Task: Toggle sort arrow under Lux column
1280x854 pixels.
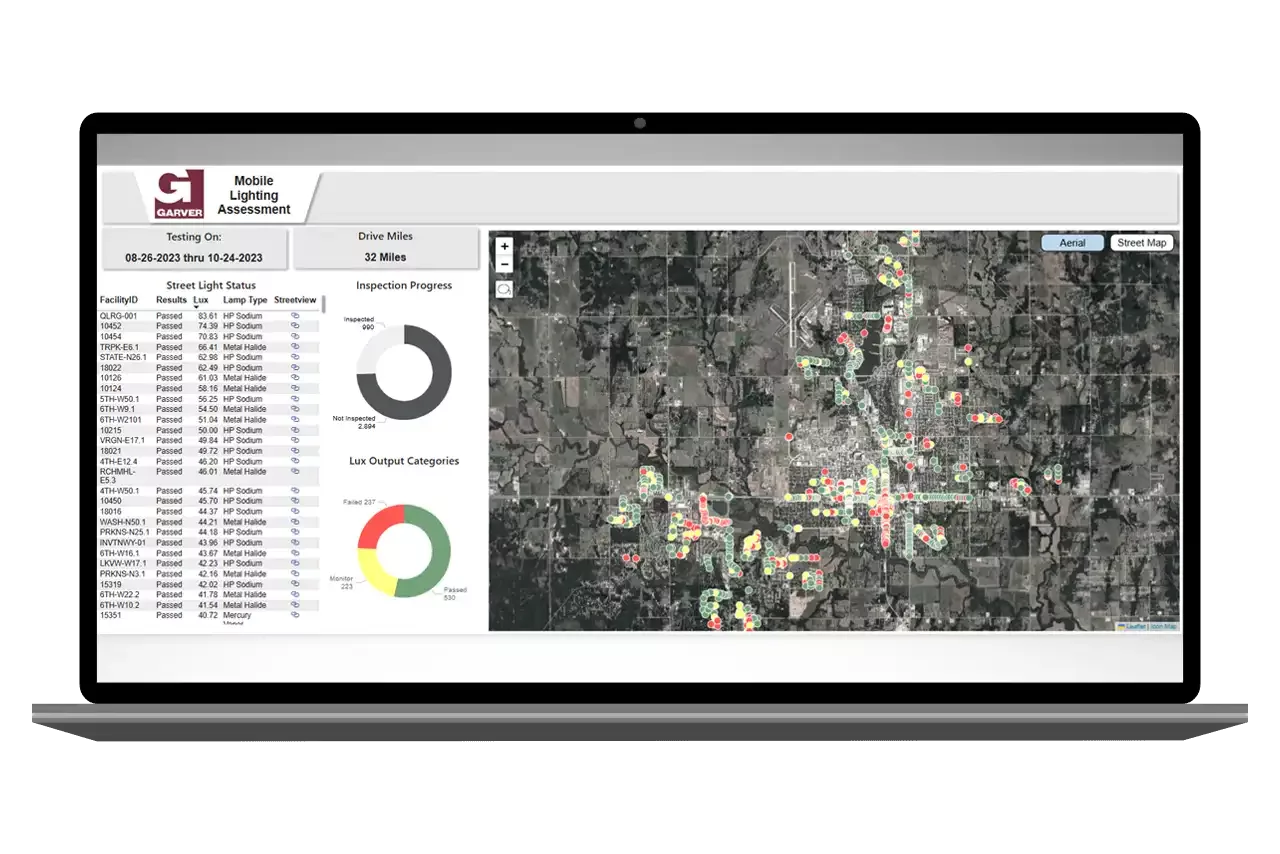Action: 197,308
